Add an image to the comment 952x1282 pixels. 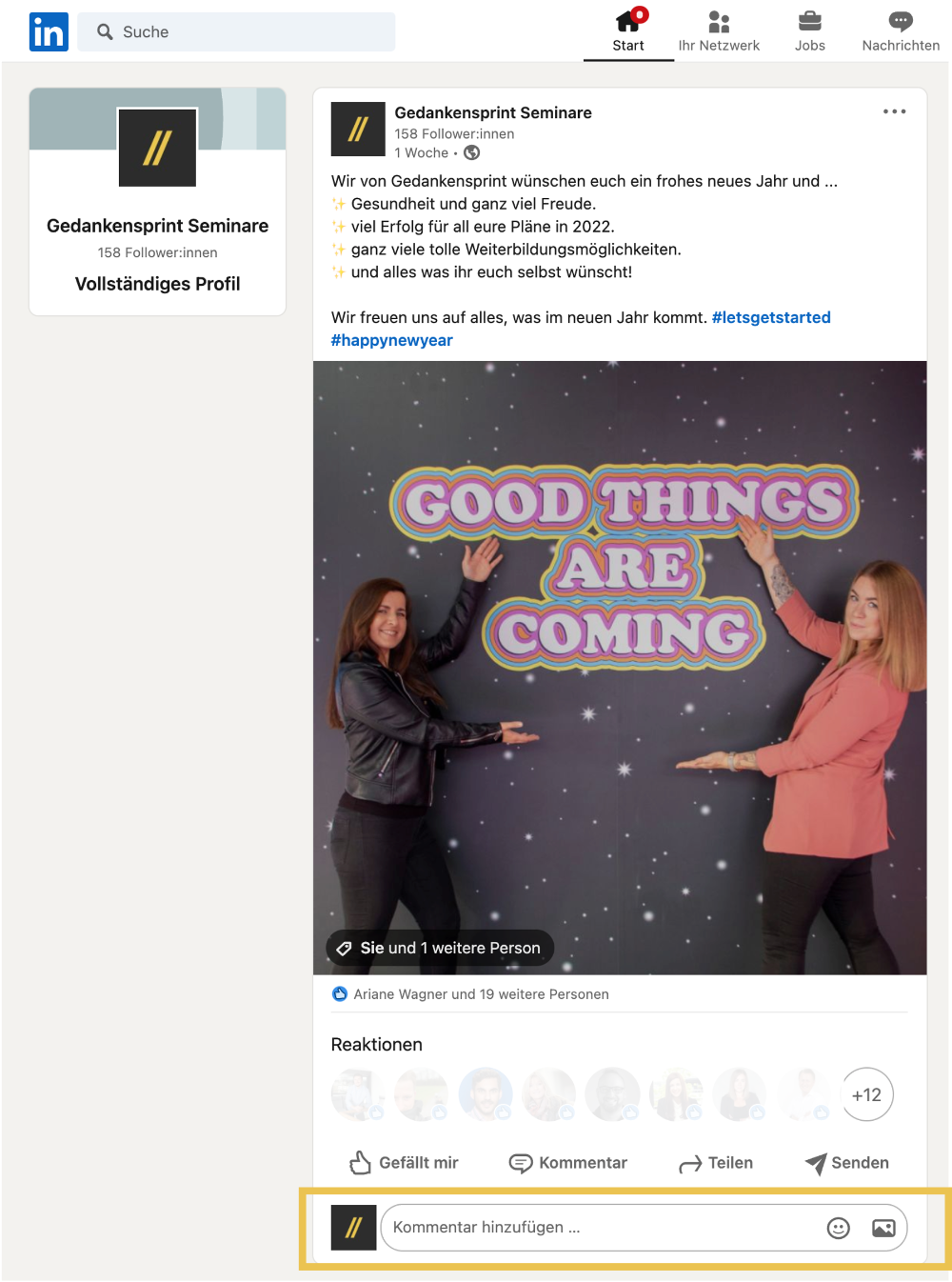click(x=883, y=1228)
